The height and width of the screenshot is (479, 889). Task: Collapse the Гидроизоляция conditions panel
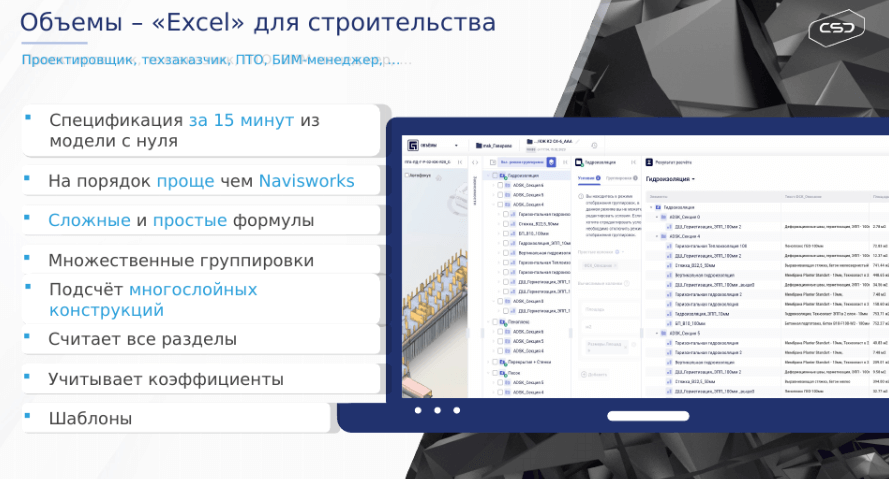pos(635,161)
